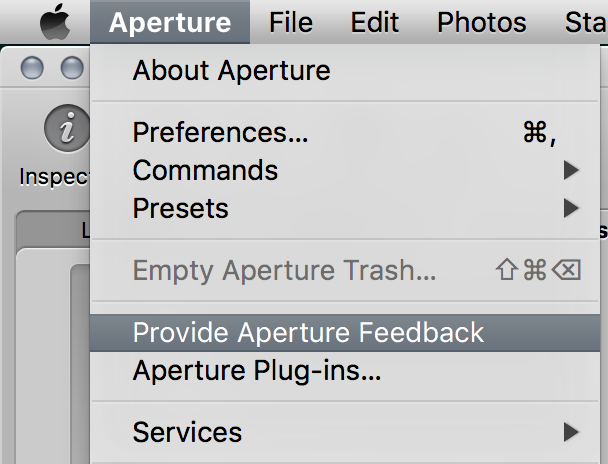608x464 pixels.
Task: Choose Provide Aperture Feedback
Action: coord(308,333)
